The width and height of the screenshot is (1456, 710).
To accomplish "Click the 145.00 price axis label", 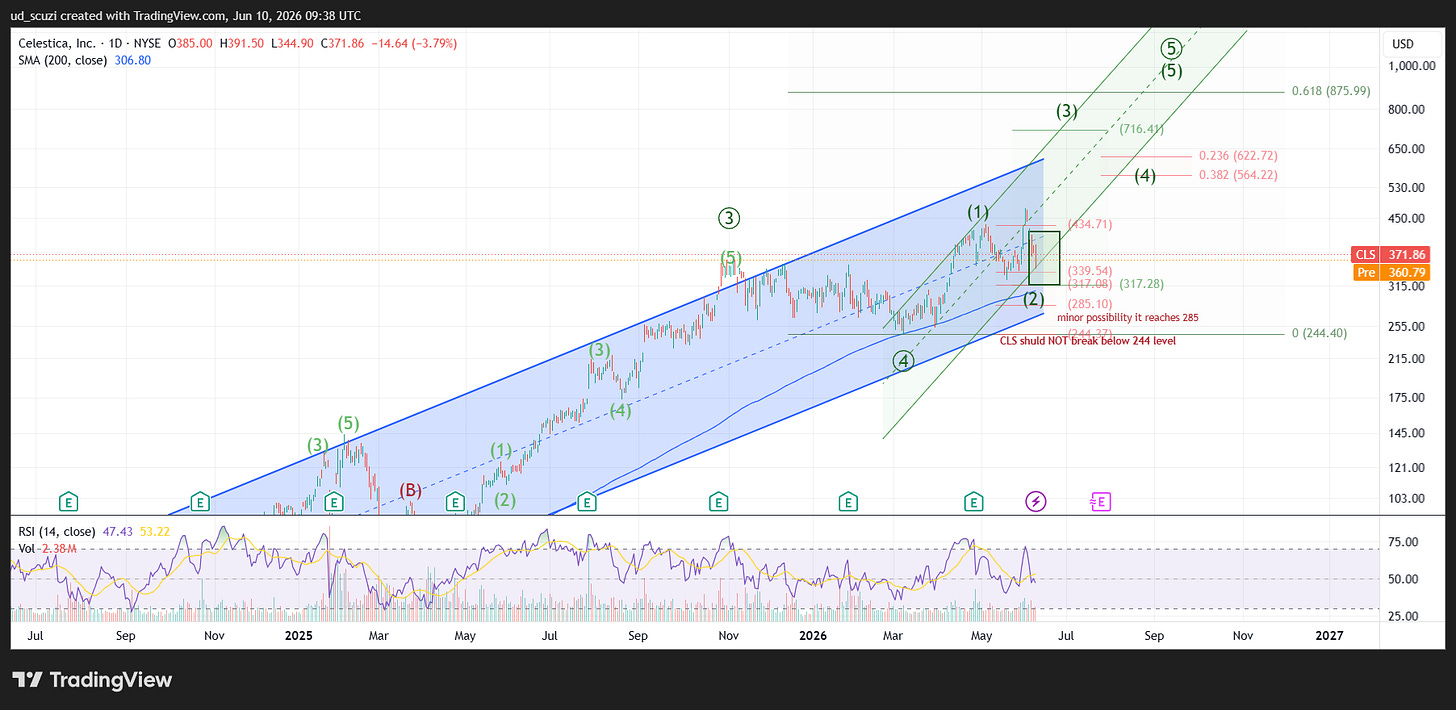I will [x=1408, y=432].
